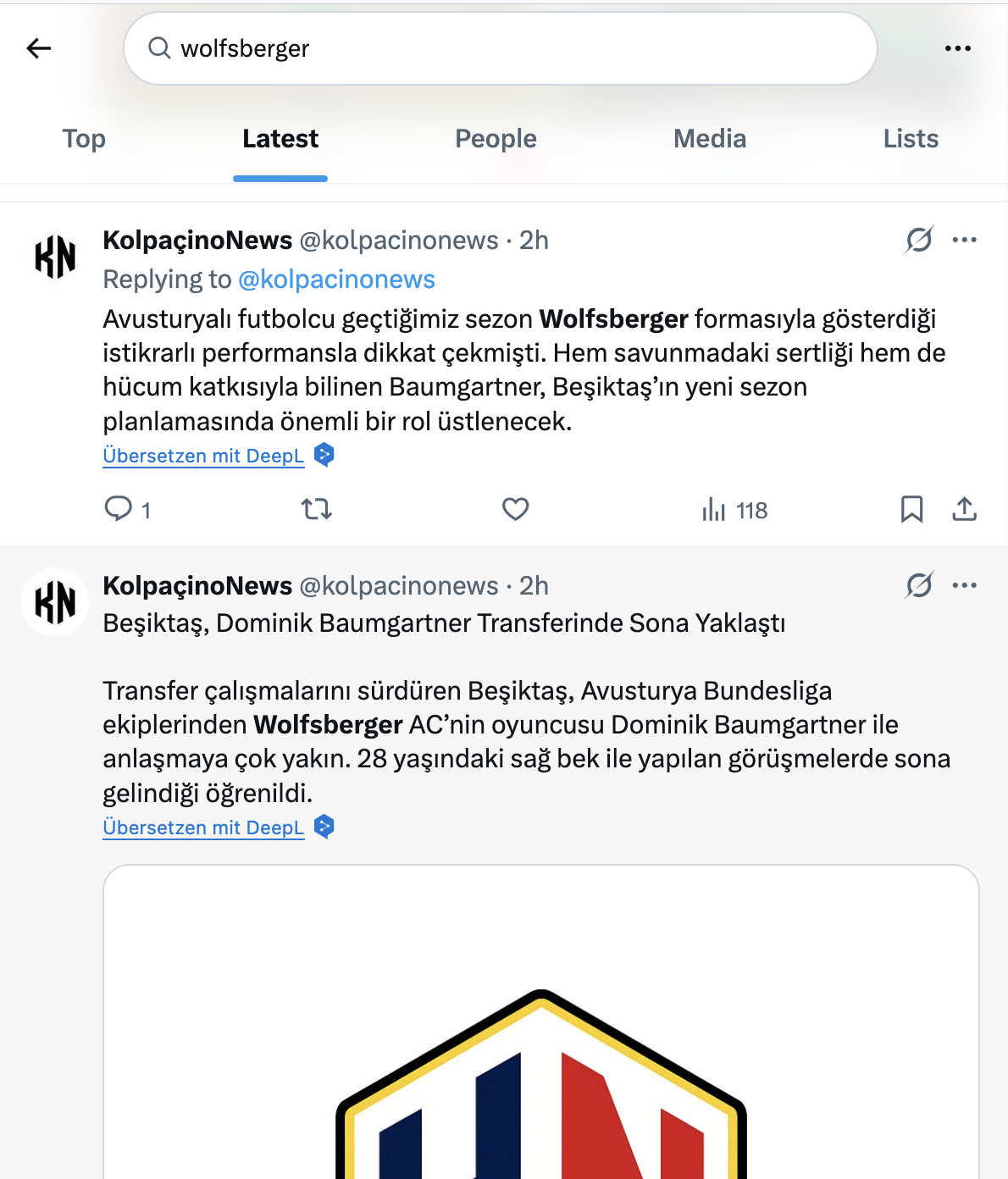Reply to the first KolpaçinoNews tweet
The height and width of the screenshot is (1179, 1008).
118,509
